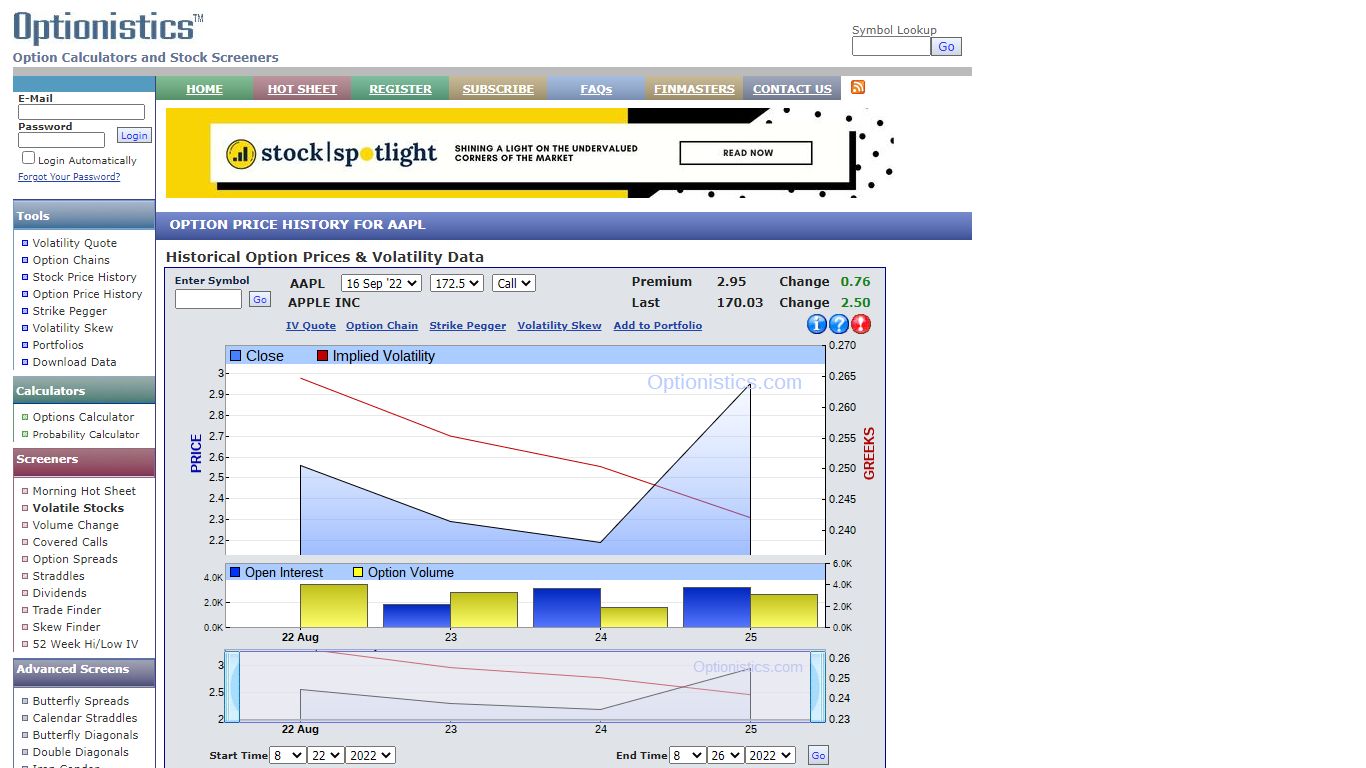Viewport: 1366px width, 768px height.
Task: Open Volatility Quote in Tools sidebar
Action: pos(75,243)
